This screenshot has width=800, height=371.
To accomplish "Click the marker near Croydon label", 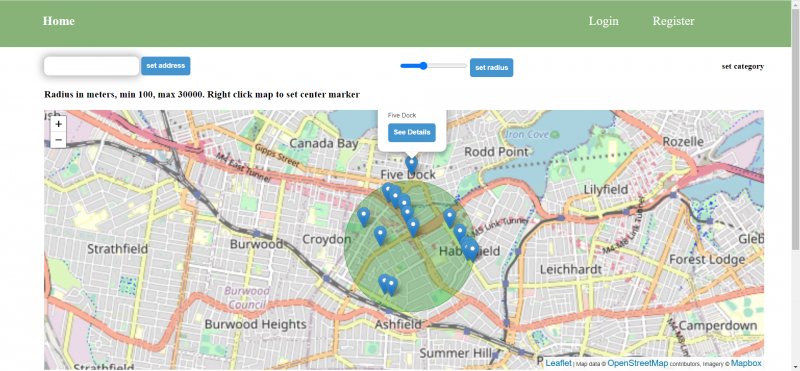I will coord(380,236).
